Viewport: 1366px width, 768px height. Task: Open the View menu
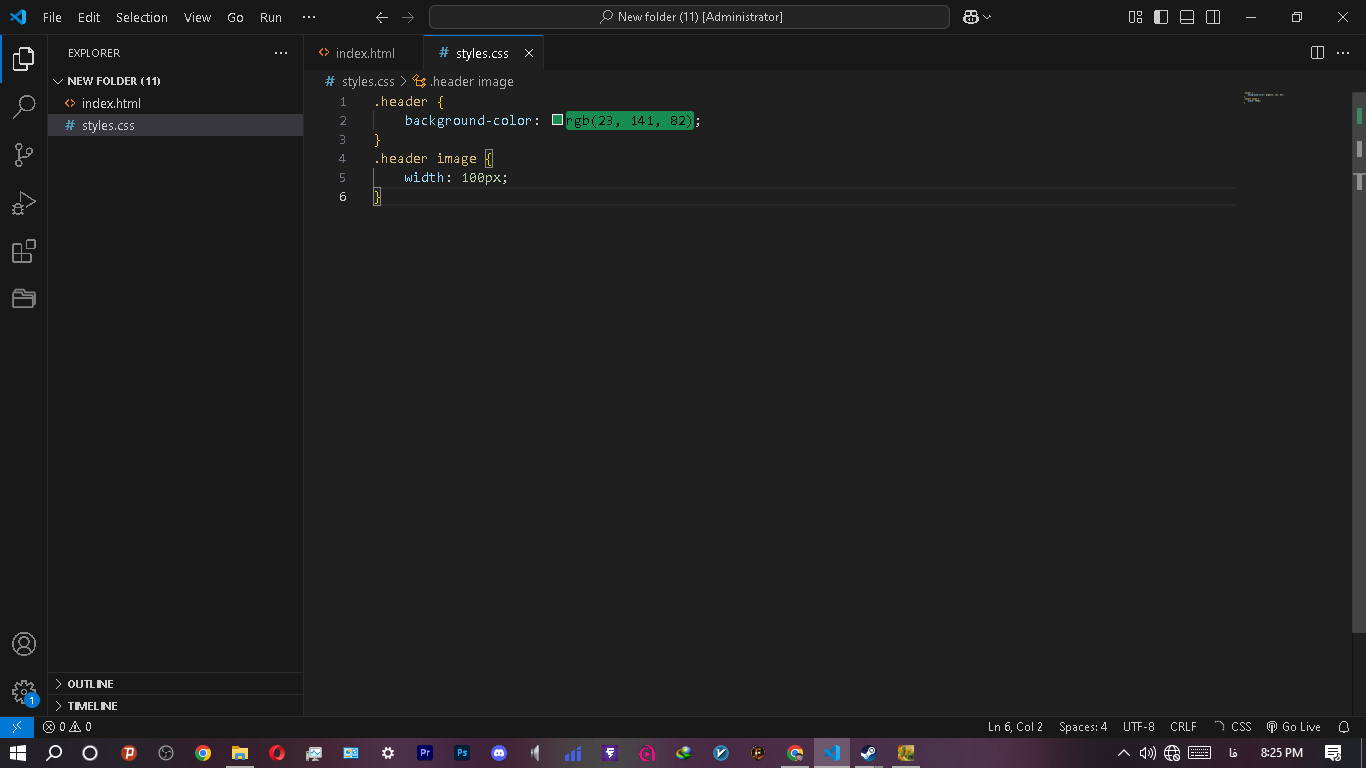(197, 17)
